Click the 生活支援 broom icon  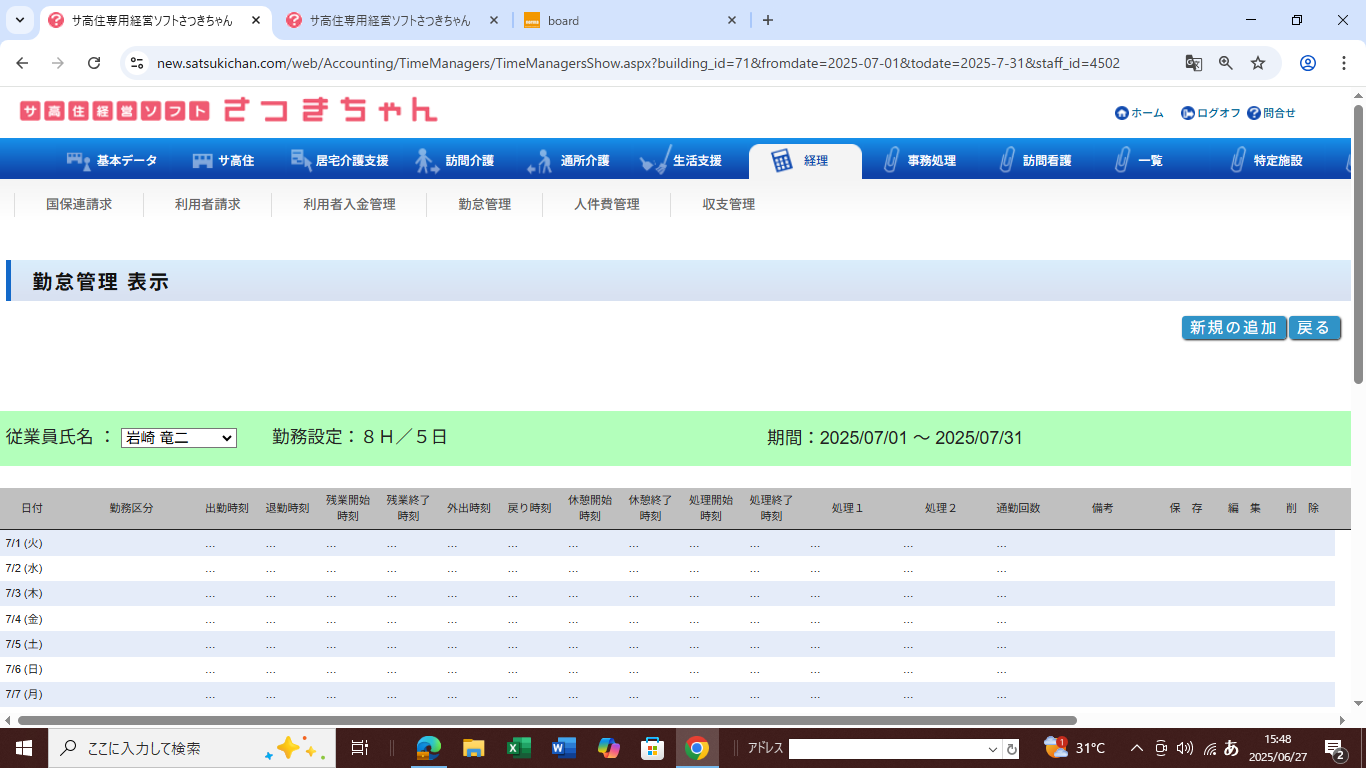pos(654,160)
